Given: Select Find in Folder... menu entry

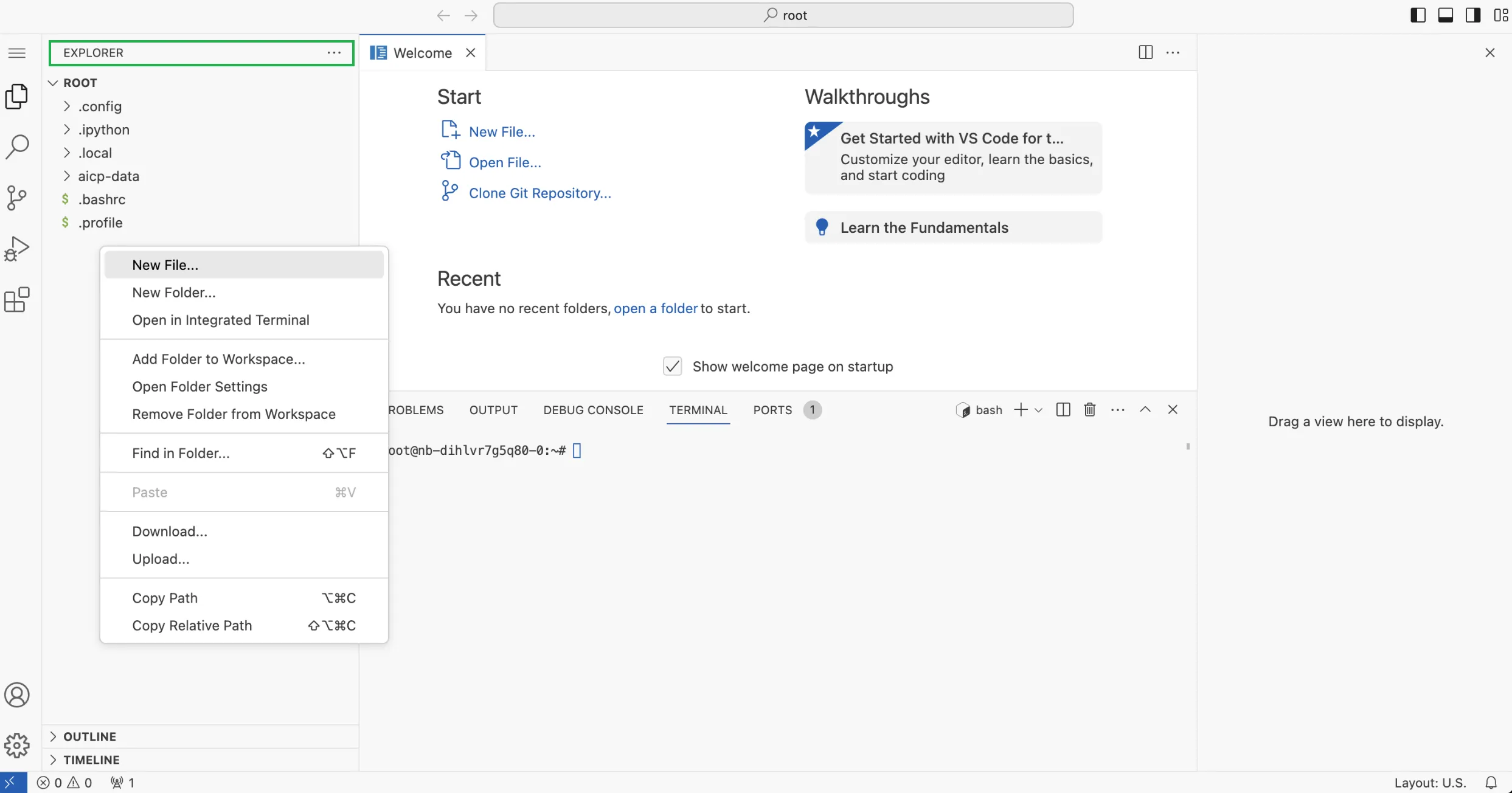Looking at the screenshot, I should [x=244, y=453].
